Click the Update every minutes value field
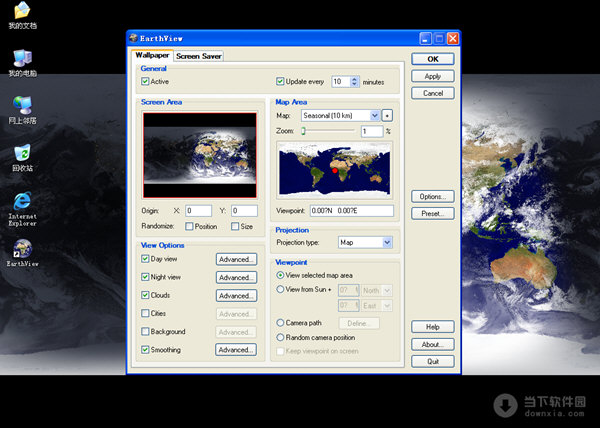This screenshot has height=428, width=600. [341, 81]
